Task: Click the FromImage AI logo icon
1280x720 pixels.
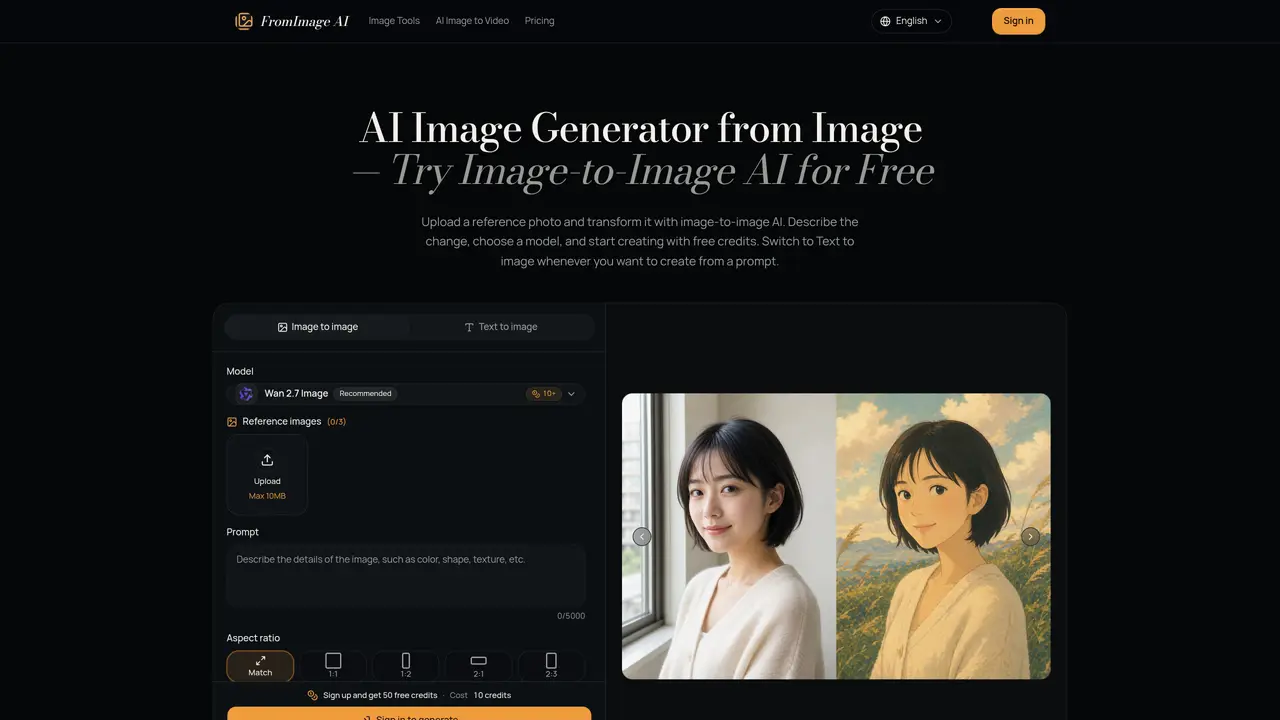Action: pos(244,21)
